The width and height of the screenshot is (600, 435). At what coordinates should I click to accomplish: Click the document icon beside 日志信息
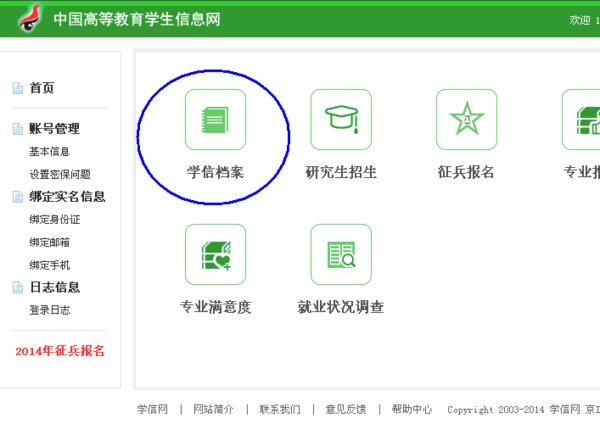point(18,287)
